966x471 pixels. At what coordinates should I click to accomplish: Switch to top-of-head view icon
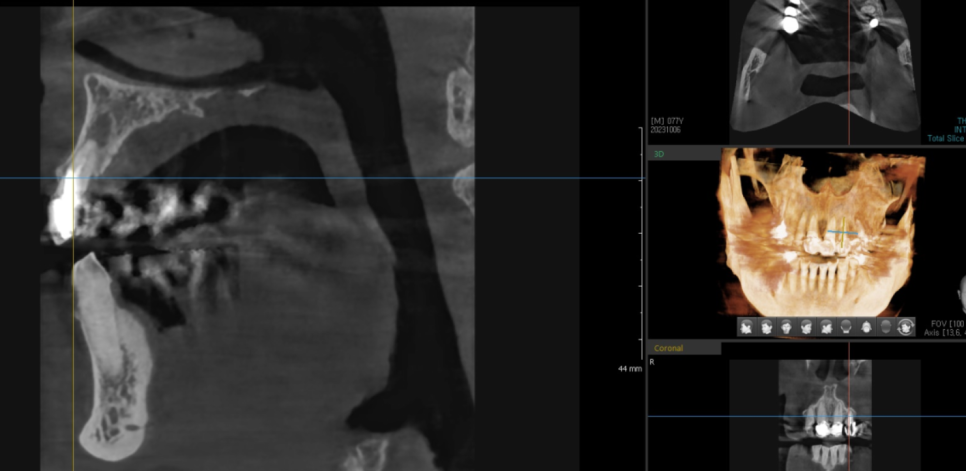click(x=867, y=327)
